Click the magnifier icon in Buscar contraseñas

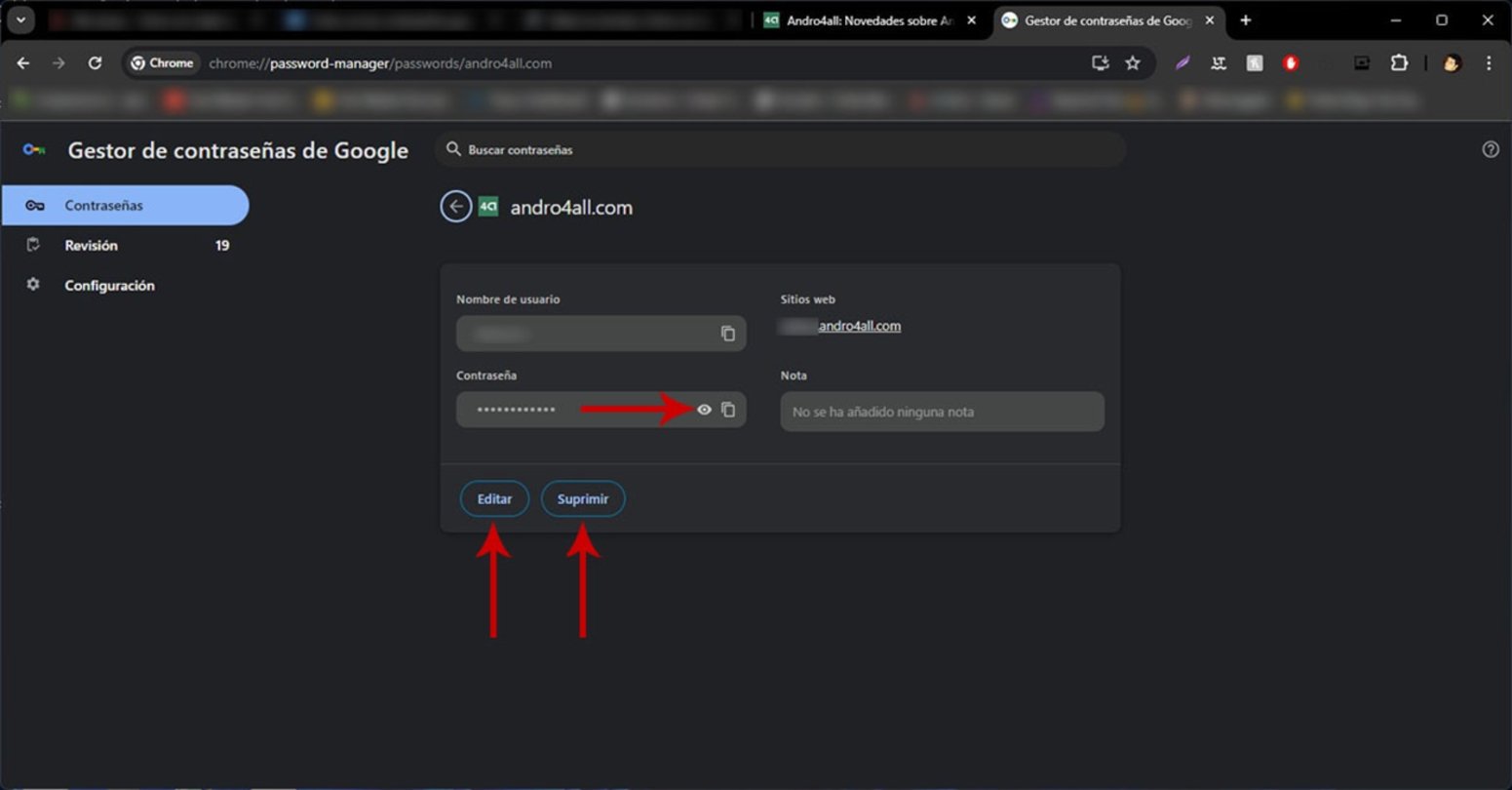453,149
